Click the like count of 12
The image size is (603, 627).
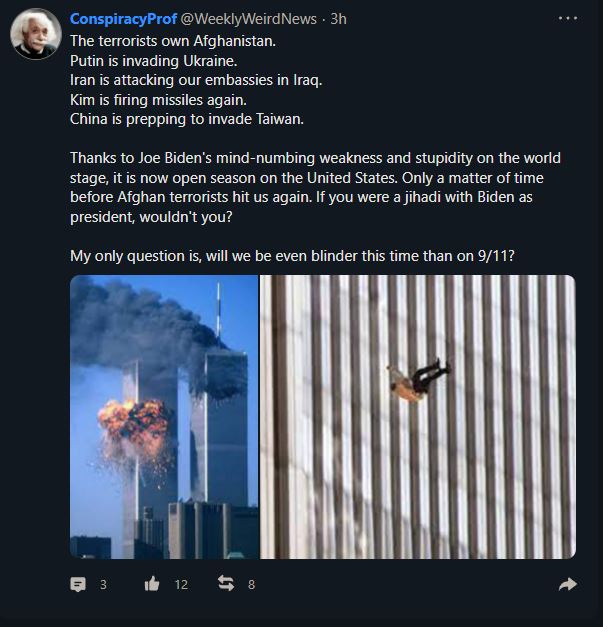[x=181, y=585]
